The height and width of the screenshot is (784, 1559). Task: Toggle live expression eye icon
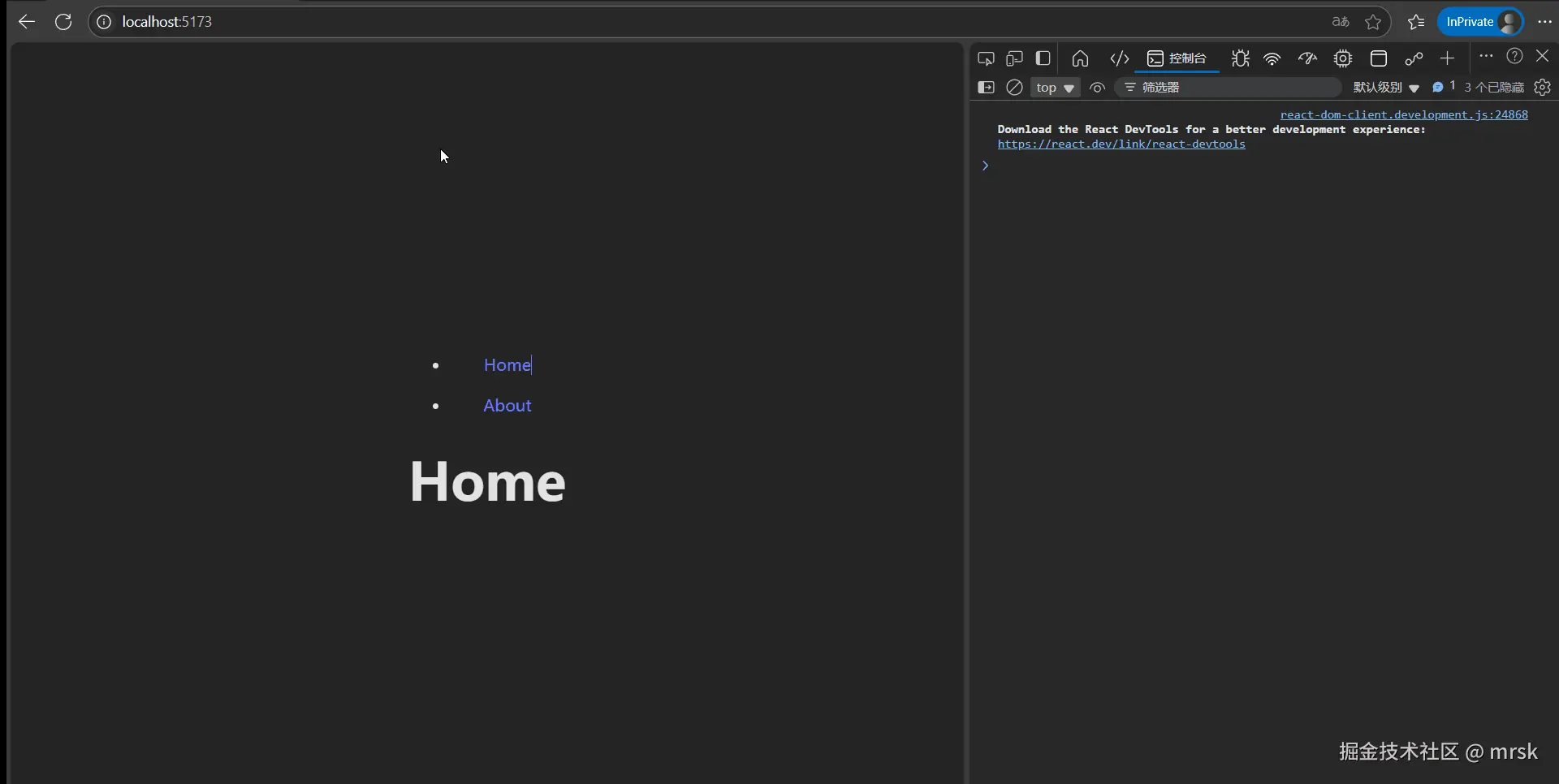[1097, 88]
